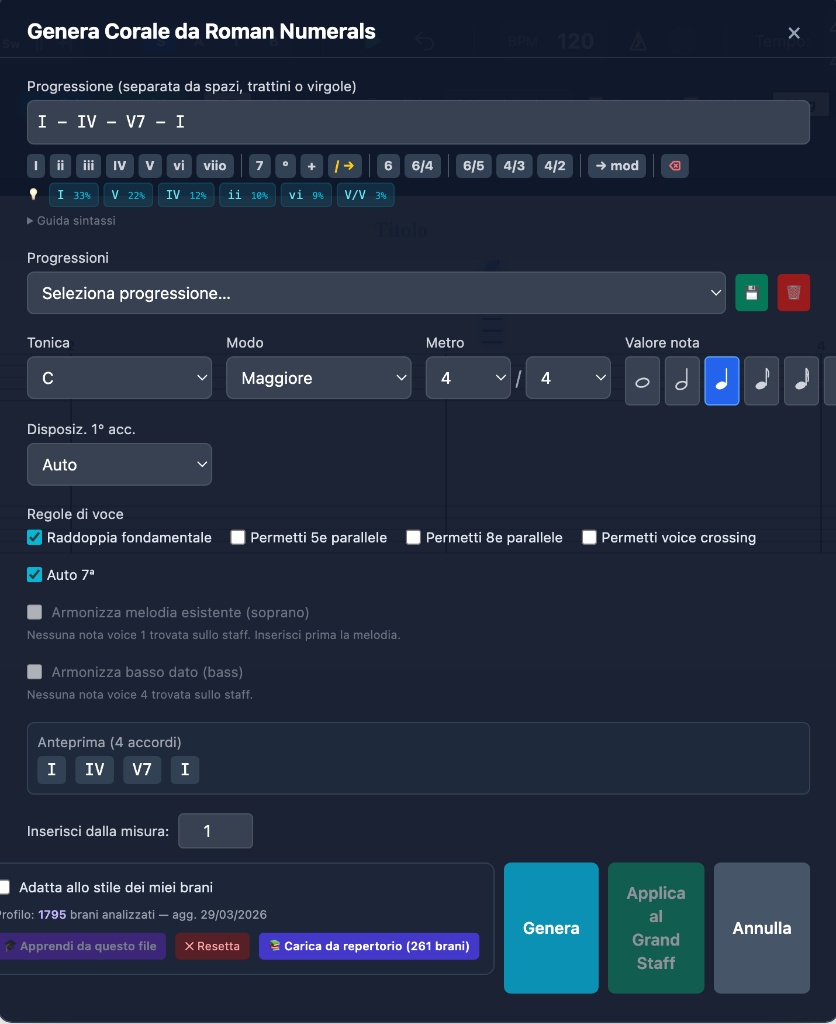The height and width of the screenshot is (1024, 836).
Task: Enable Permetti 5e parallele
Action: tap(238, 538)
